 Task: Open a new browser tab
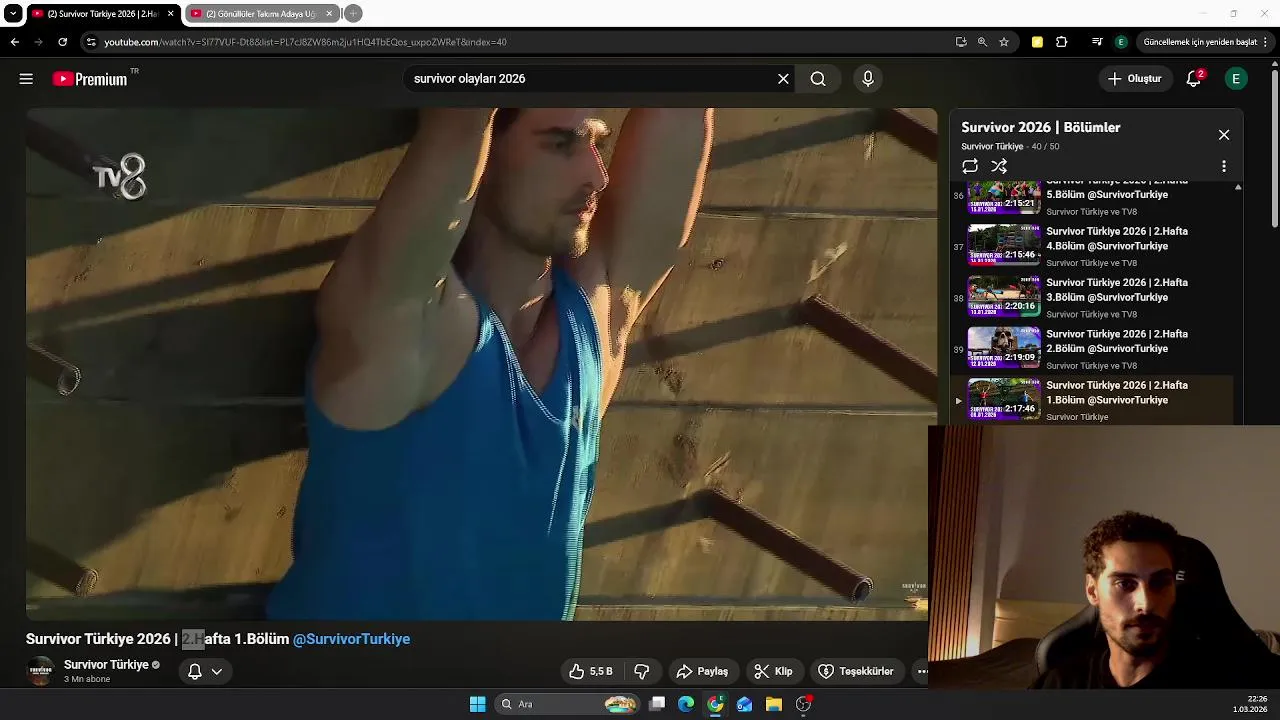tap(353, 14)
